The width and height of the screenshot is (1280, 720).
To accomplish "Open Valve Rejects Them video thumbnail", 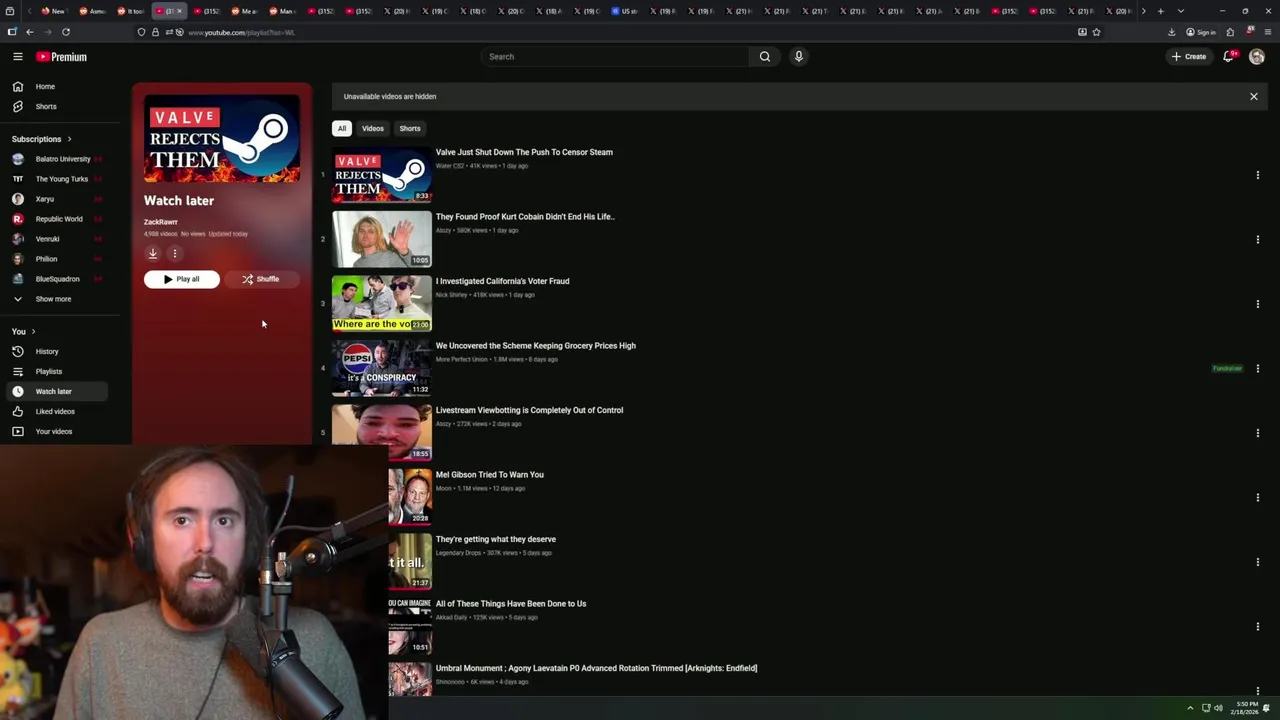I will [382, 175].
